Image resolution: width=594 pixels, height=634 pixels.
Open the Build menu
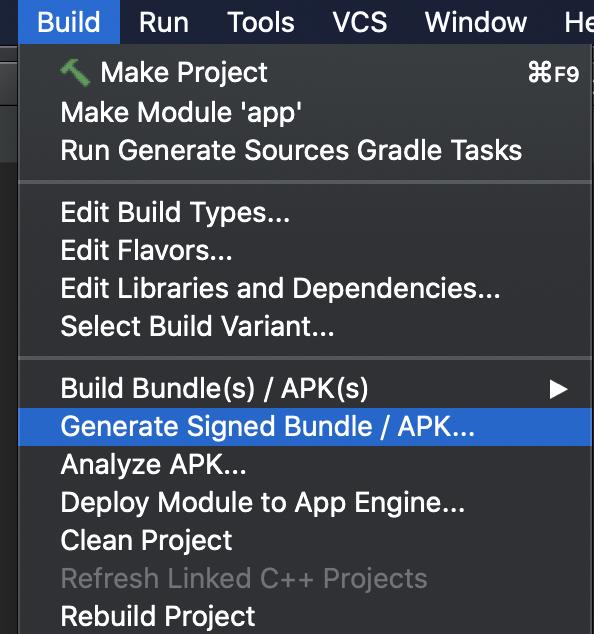coord(69,22)
